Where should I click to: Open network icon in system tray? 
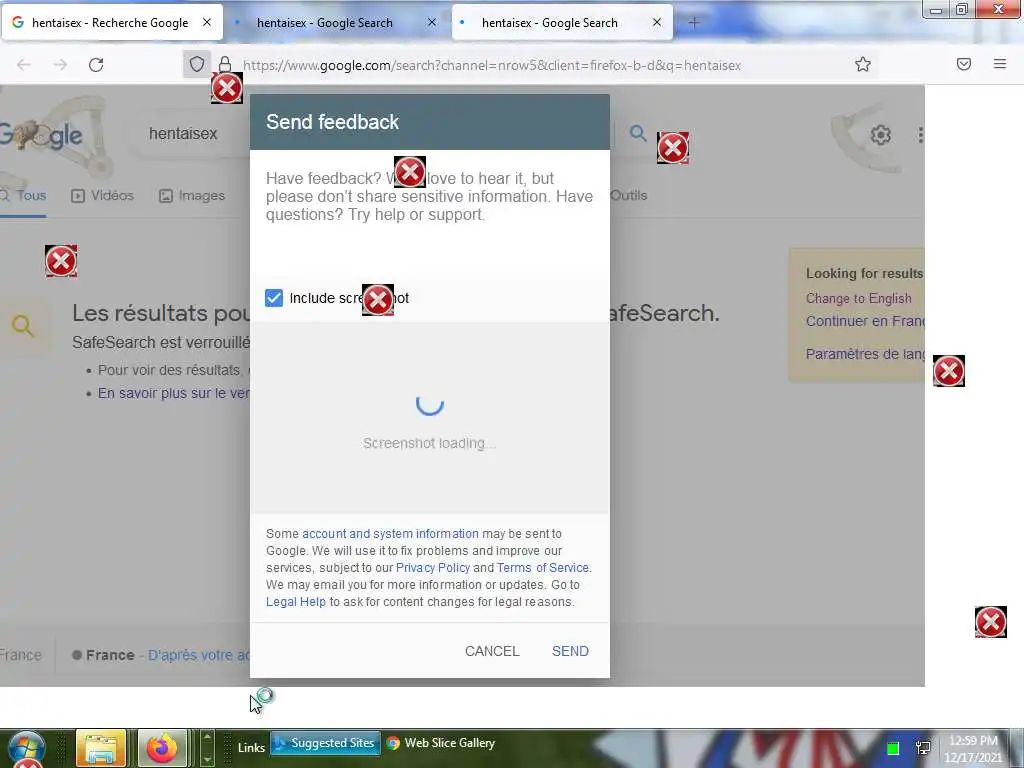(923, 748)
